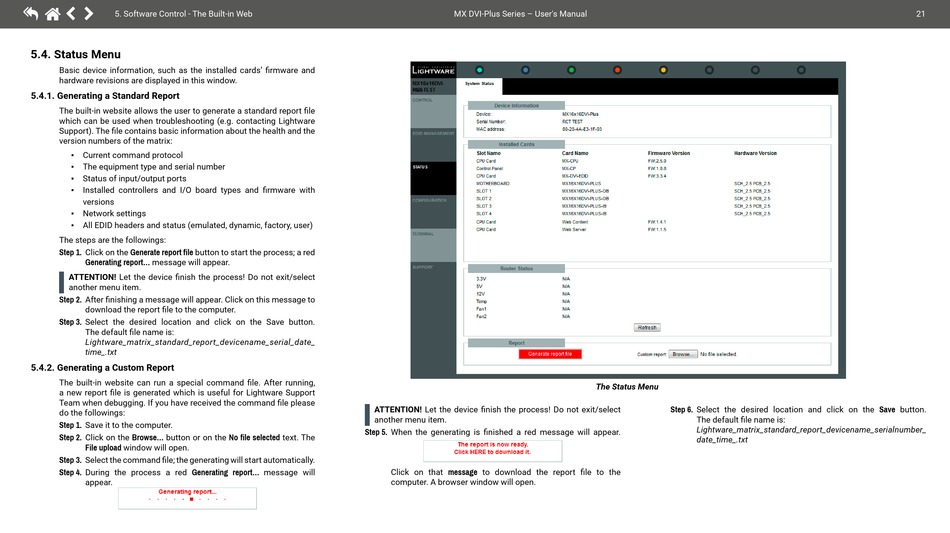Click the report ready download message
This screenshot has width=950, height=533.
[x=492, y=448]
